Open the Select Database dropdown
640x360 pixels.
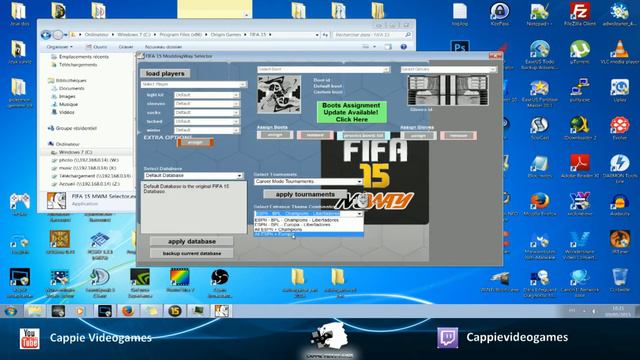coord(193,176)
